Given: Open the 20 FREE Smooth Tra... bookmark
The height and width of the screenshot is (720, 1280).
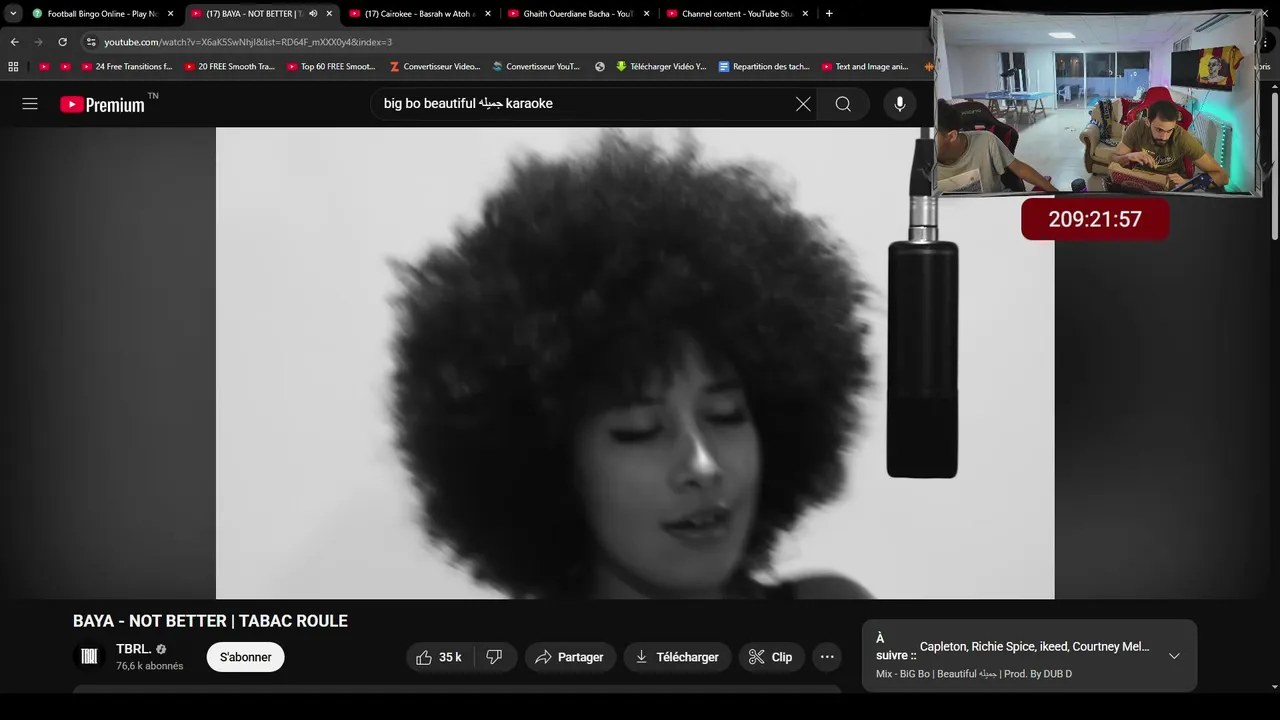Looking at the screenshot, I should (230, 67).
